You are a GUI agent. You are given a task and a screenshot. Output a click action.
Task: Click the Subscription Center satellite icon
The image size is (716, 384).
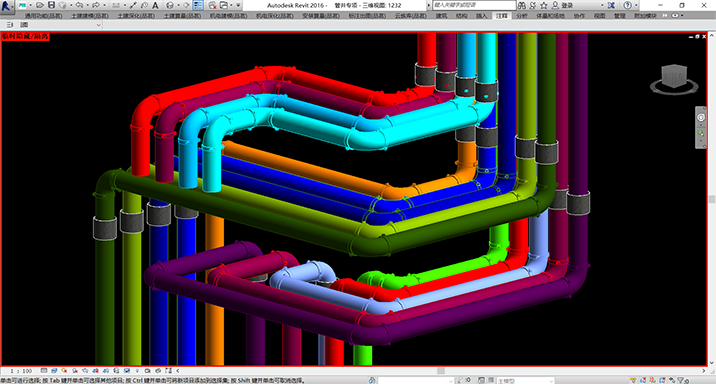coord(533,5)
